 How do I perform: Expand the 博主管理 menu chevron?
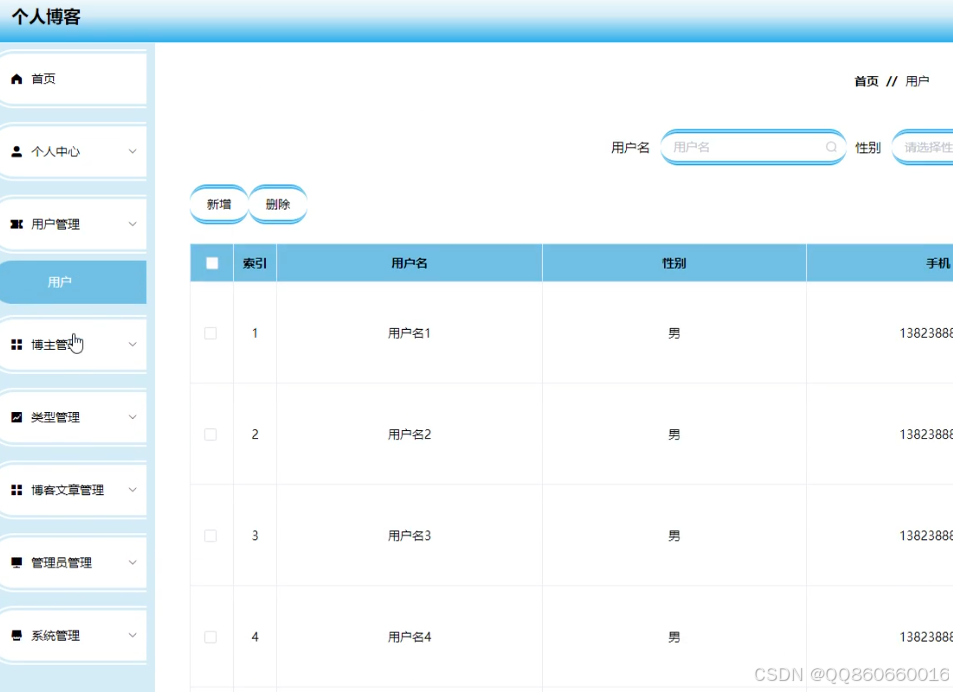[132, 344]
